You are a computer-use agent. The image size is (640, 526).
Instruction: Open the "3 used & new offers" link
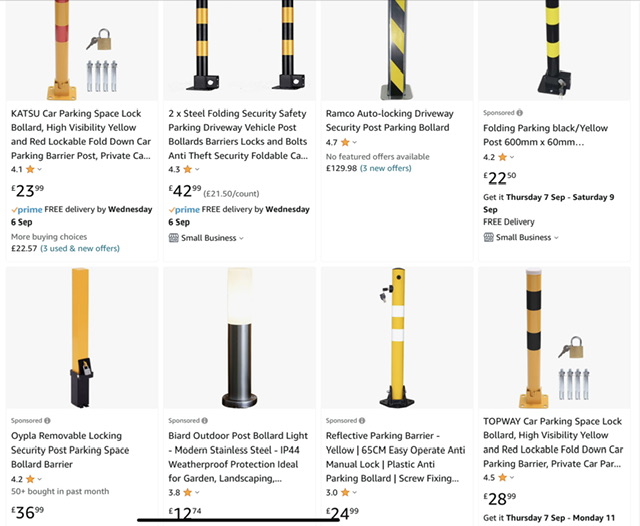click(x=80, y=248)
